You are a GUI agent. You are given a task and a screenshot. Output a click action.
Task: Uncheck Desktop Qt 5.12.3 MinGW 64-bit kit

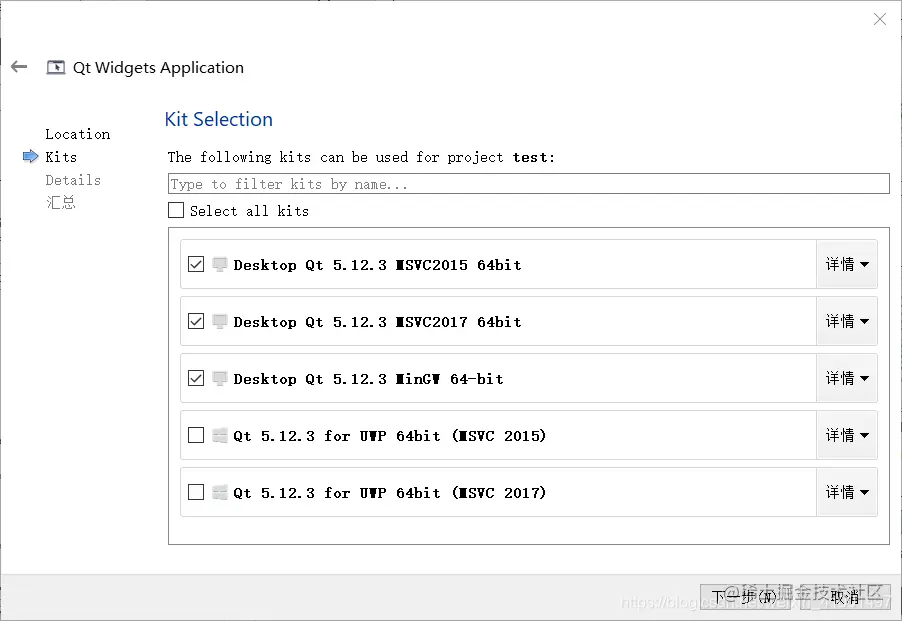(196, 378)
